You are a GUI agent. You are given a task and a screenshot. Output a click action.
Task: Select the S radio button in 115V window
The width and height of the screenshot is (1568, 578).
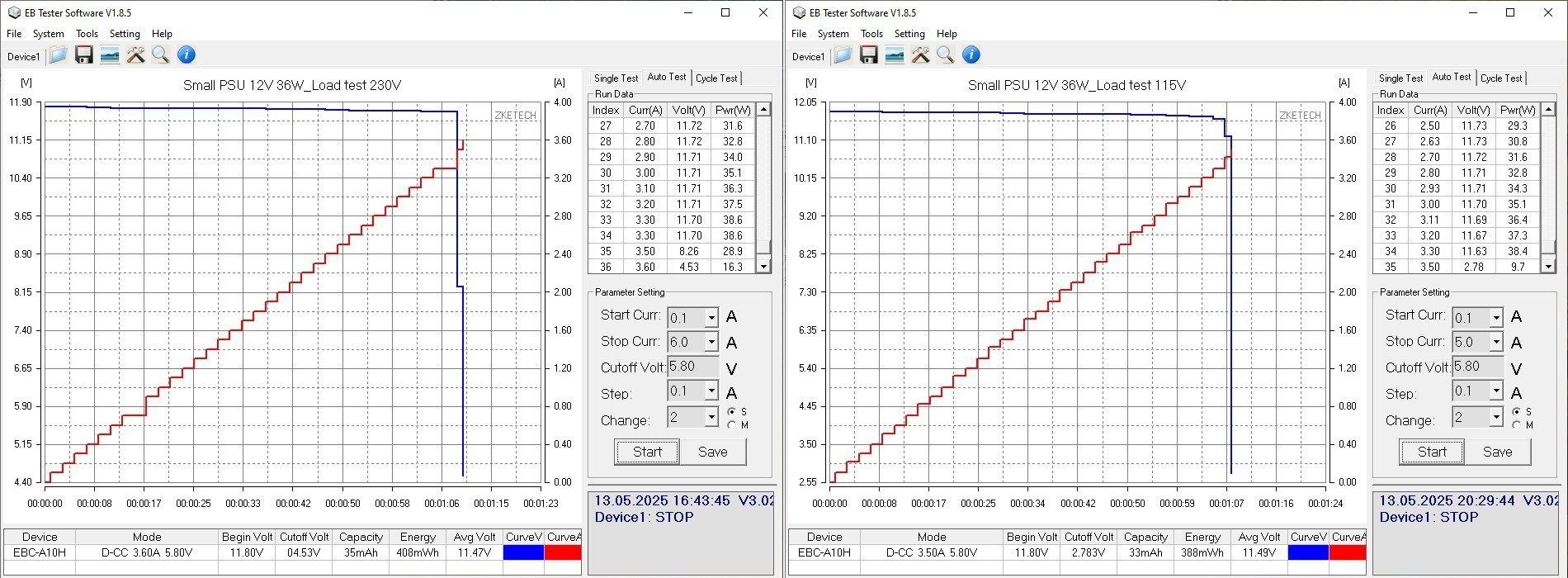1517,411
